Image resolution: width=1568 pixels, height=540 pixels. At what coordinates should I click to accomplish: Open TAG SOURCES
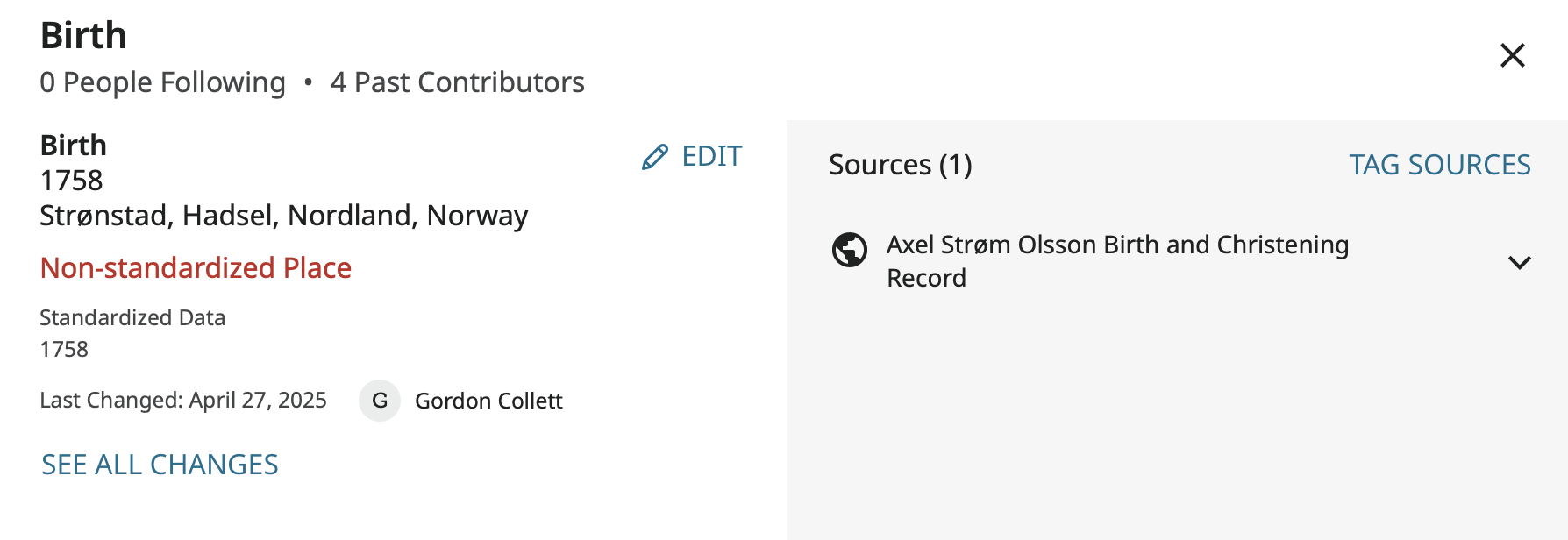(x=1439, y=165)
